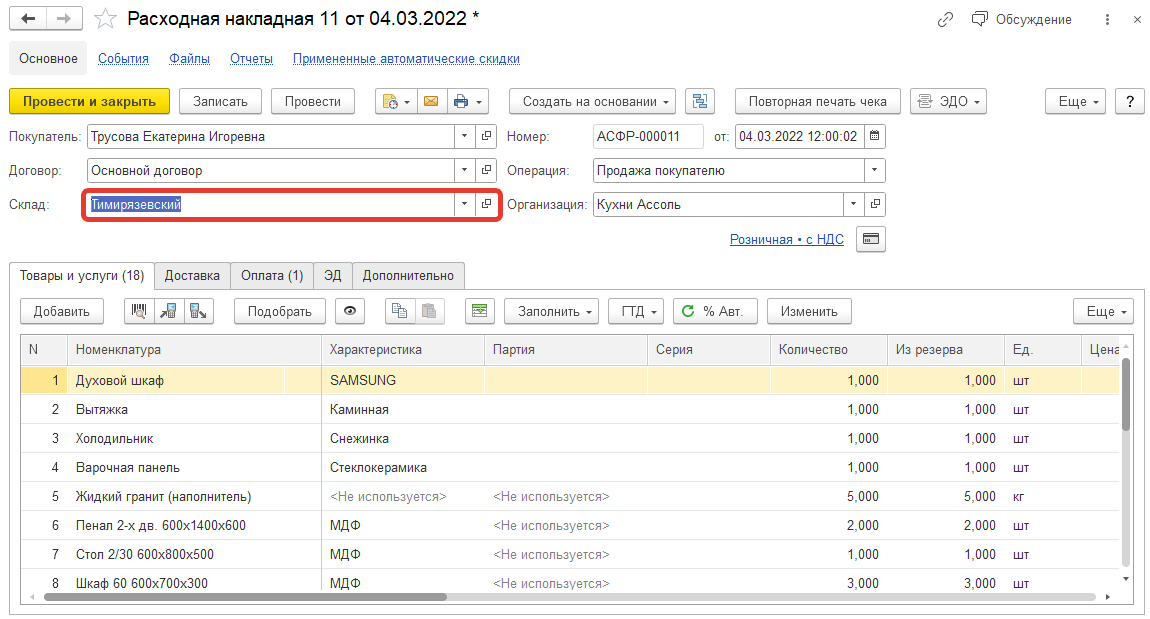
Task: Click the Покупатель field Трусова Екатерина Игоревна
Action: [271, 136]
